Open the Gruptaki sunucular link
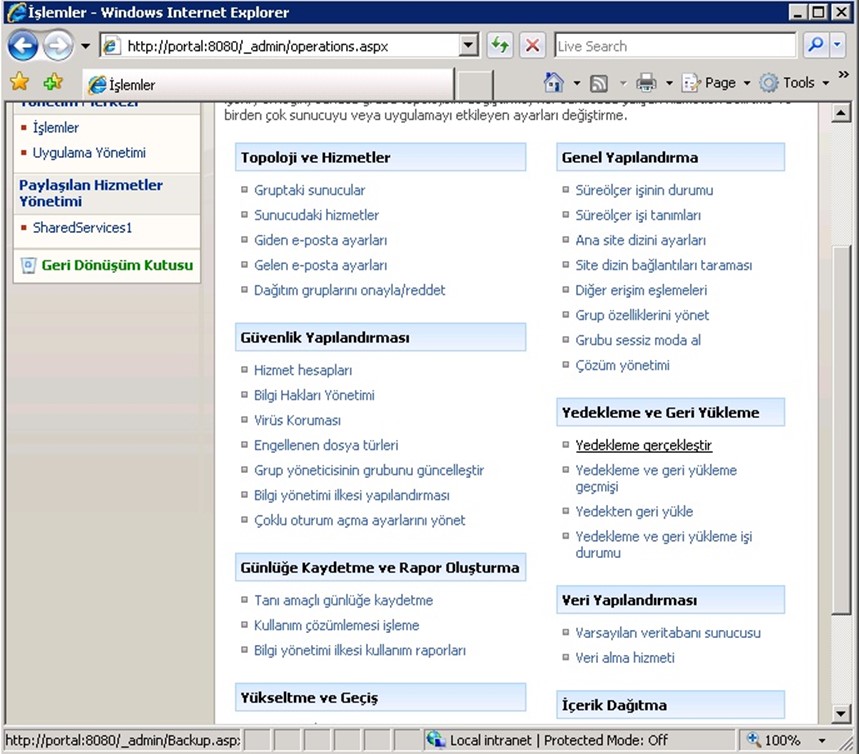 309,190
